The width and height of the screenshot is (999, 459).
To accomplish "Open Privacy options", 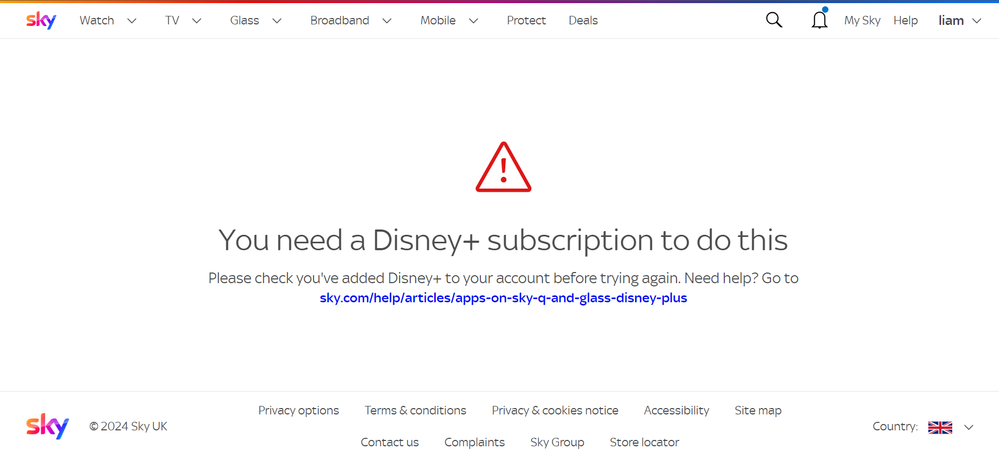I will tap(298, 411).
